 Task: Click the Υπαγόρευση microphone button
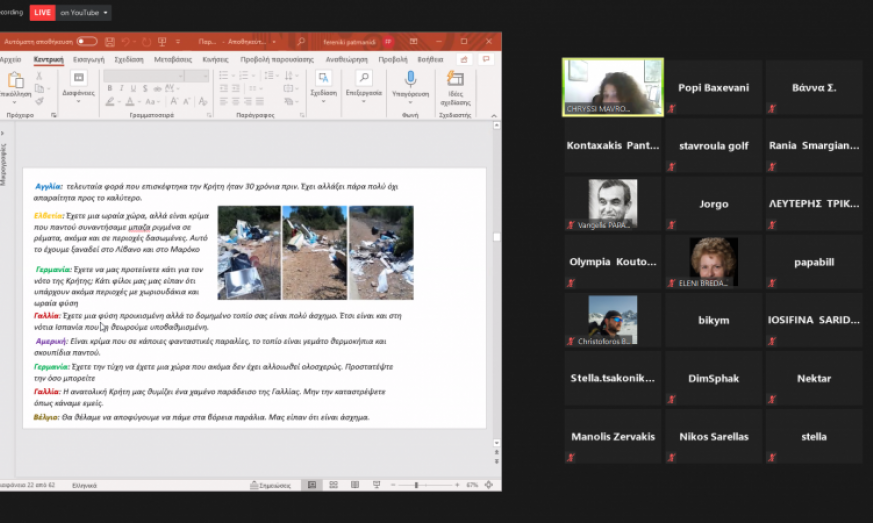point(410,85)
